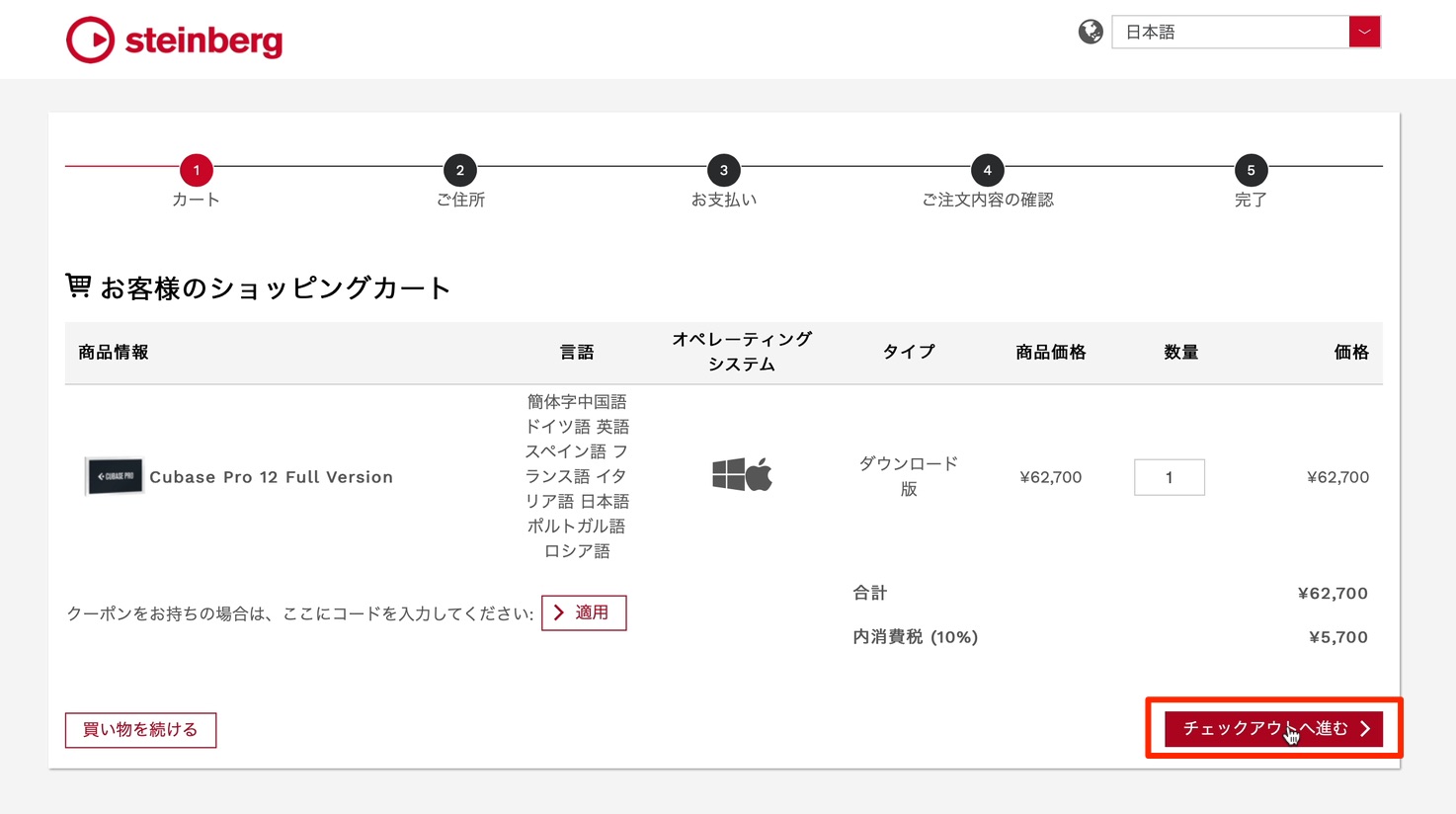Proceed with チェックアウトへ進む button

pos(1273,728)
